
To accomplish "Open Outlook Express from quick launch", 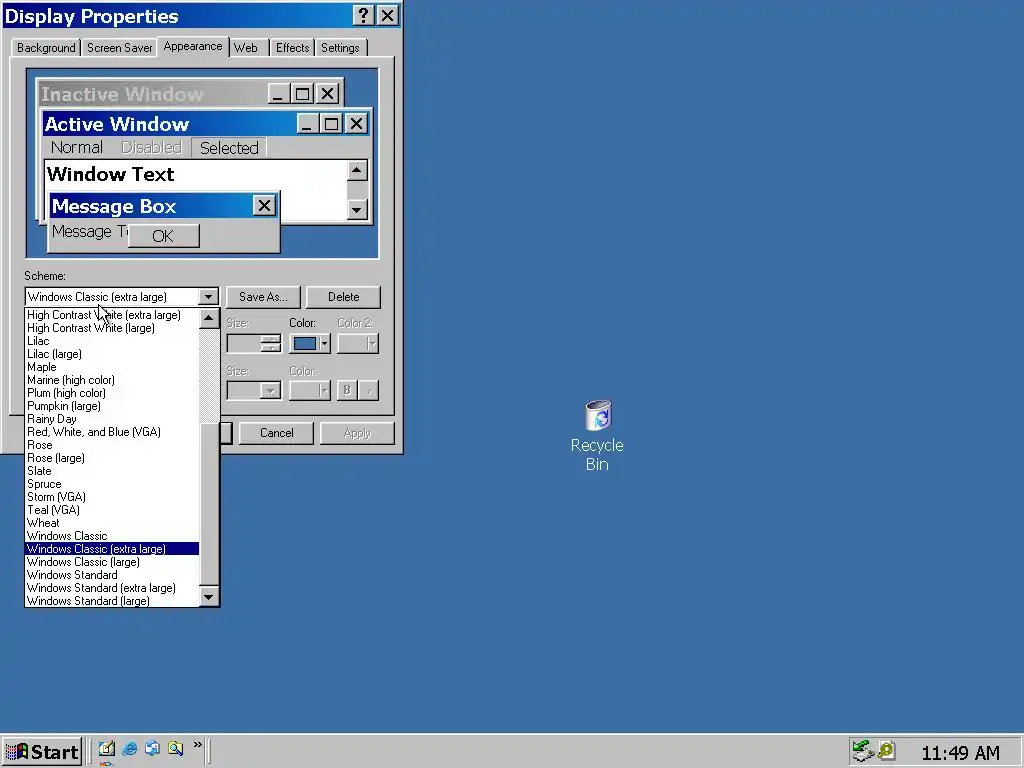I will point(152,748).
